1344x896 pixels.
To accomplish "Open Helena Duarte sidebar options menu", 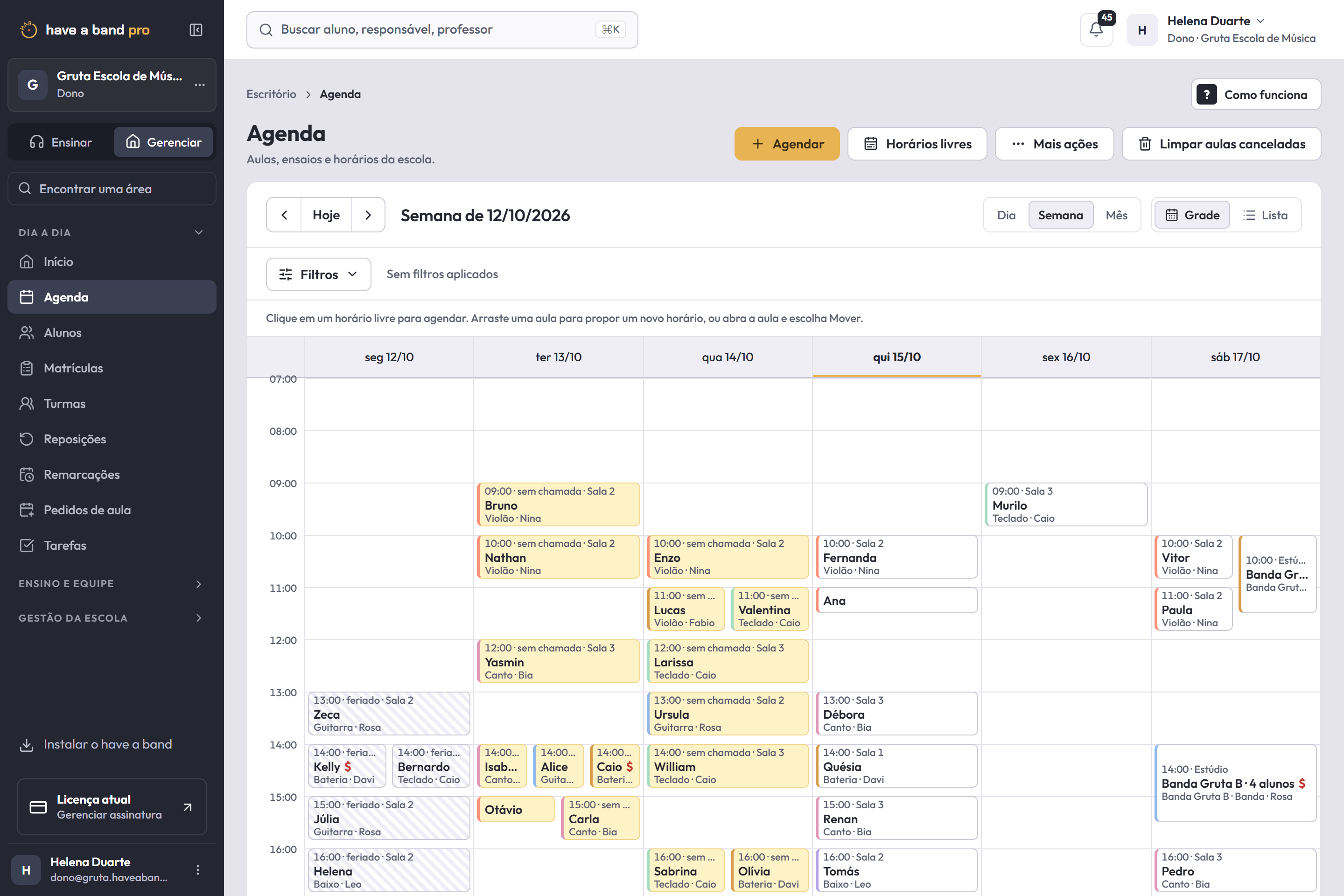I will [x=198, y=869].
